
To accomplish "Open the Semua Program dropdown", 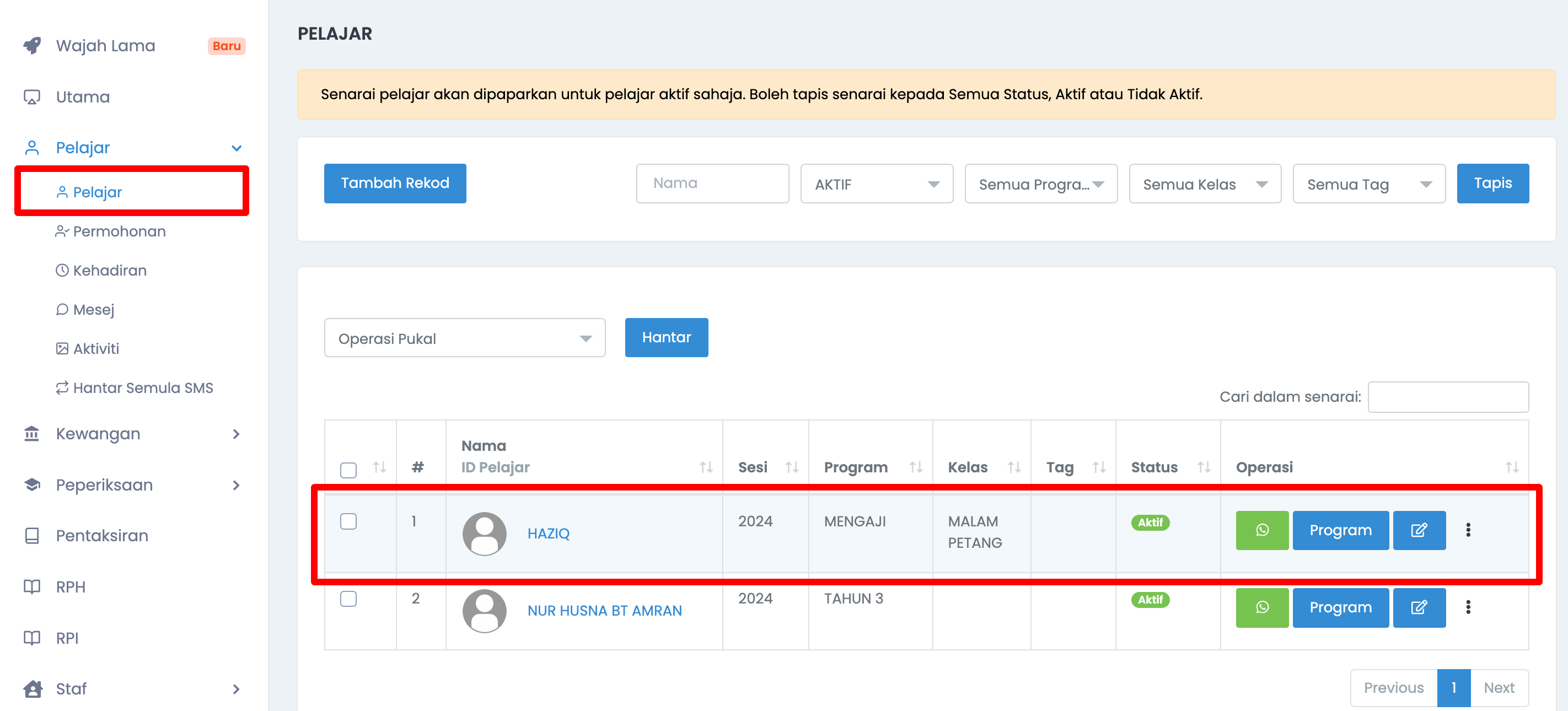I will click(1040, 184).
